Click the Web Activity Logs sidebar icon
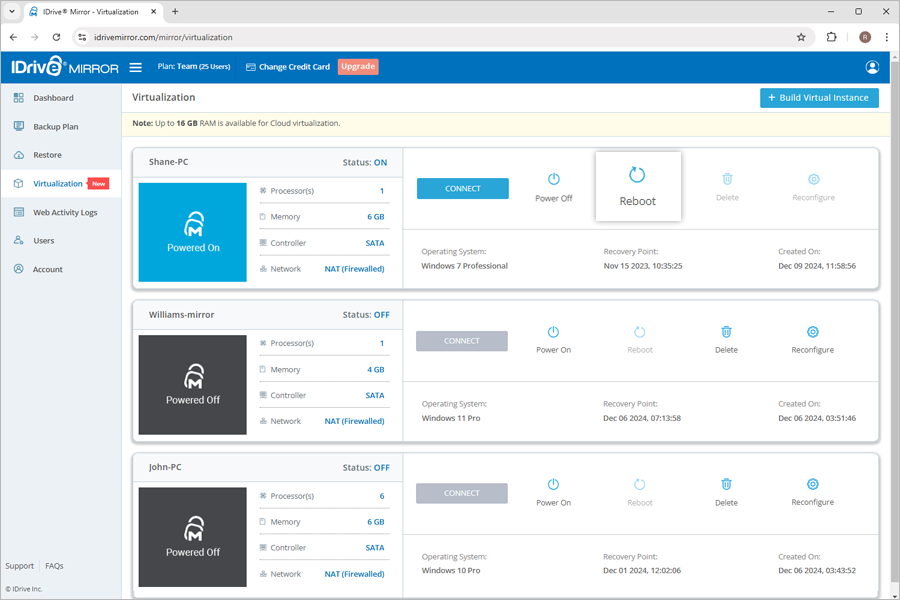 pyautogui.click(x=19, y=212)
